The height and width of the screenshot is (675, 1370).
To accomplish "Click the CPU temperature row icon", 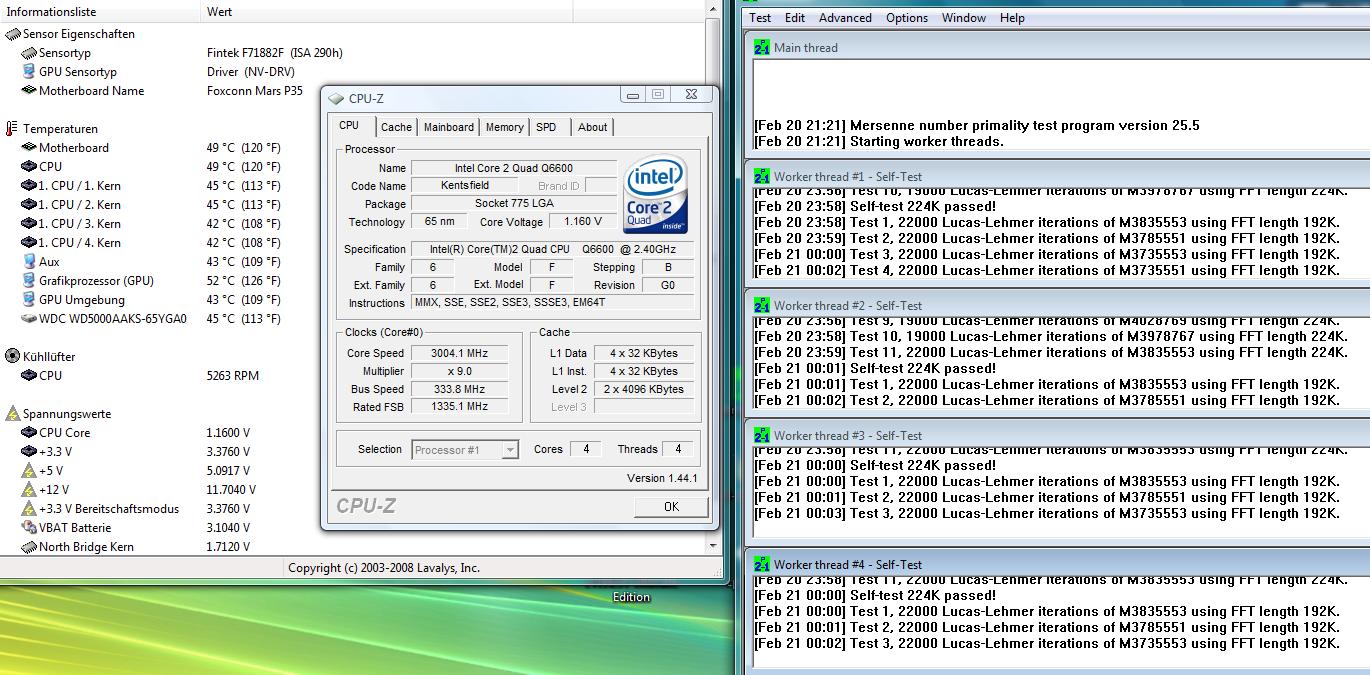I will tap(29, 167).
